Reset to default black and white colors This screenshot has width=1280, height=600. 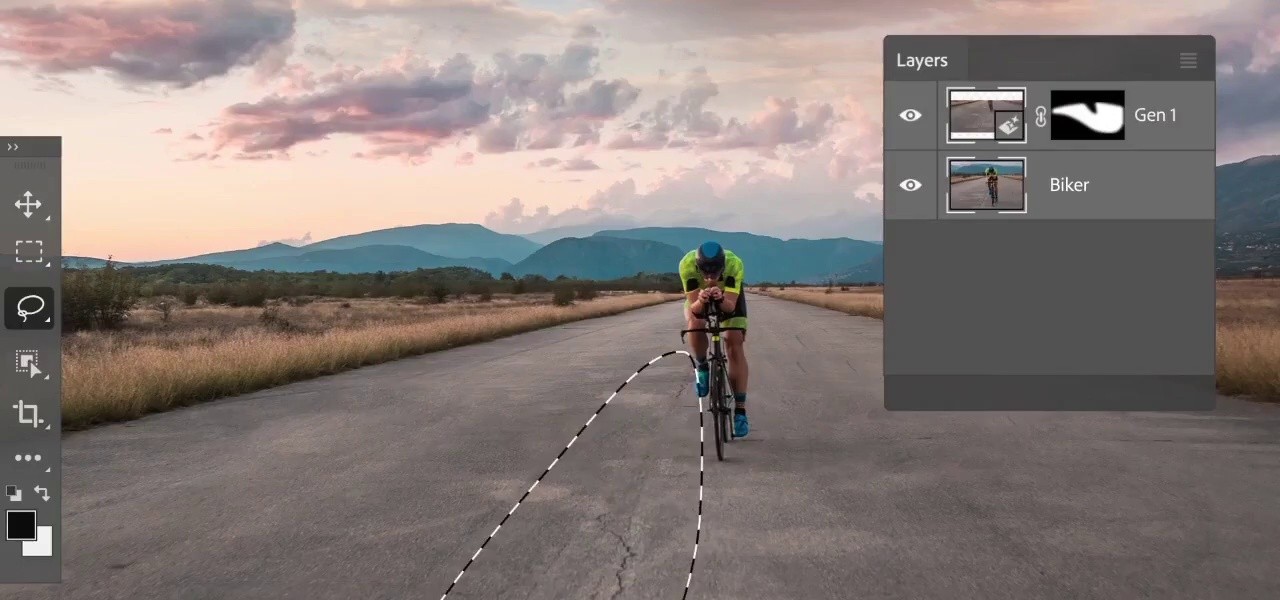(13, 493)
